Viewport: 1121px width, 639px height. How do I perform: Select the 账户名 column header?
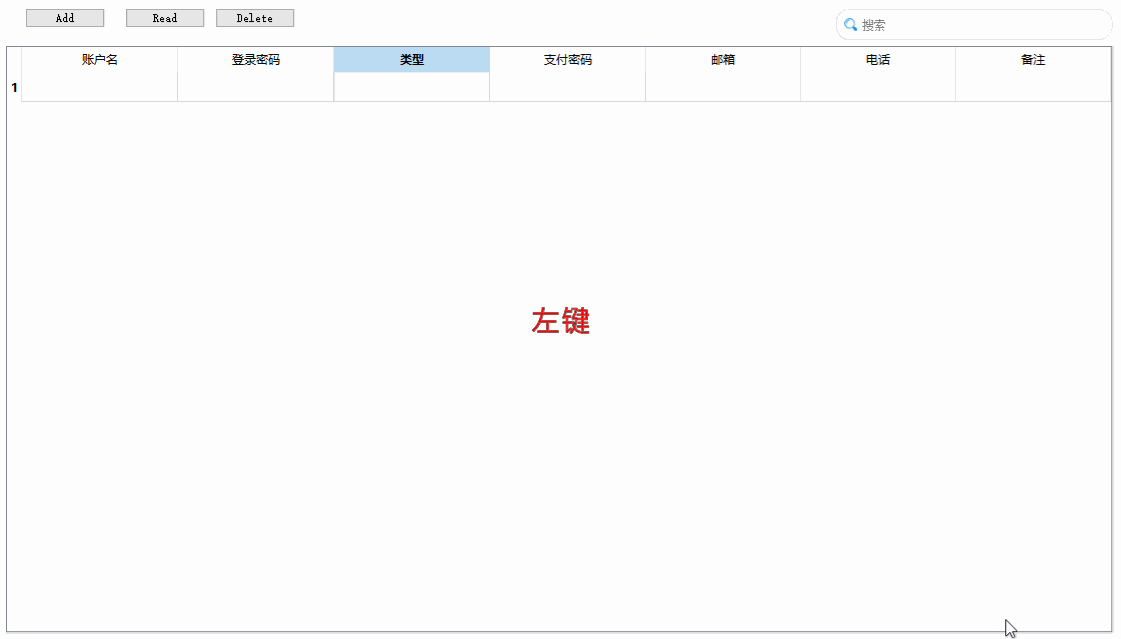tap(98, 59)
